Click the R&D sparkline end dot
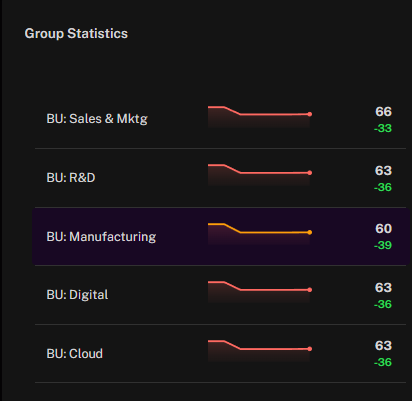412x401 pixels. click(310, 173)
